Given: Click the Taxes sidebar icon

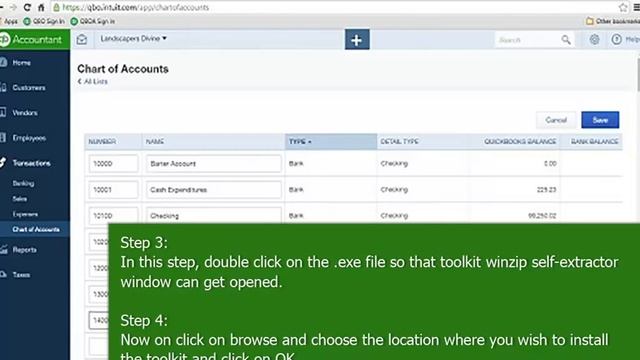Looking at the screenshot, I should [3, 274].
